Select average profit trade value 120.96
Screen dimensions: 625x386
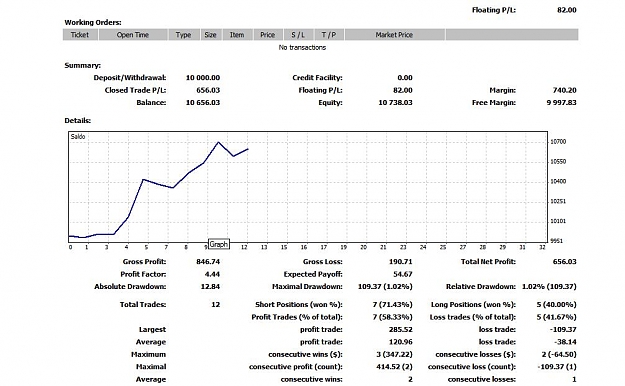(x=401, y=342)
